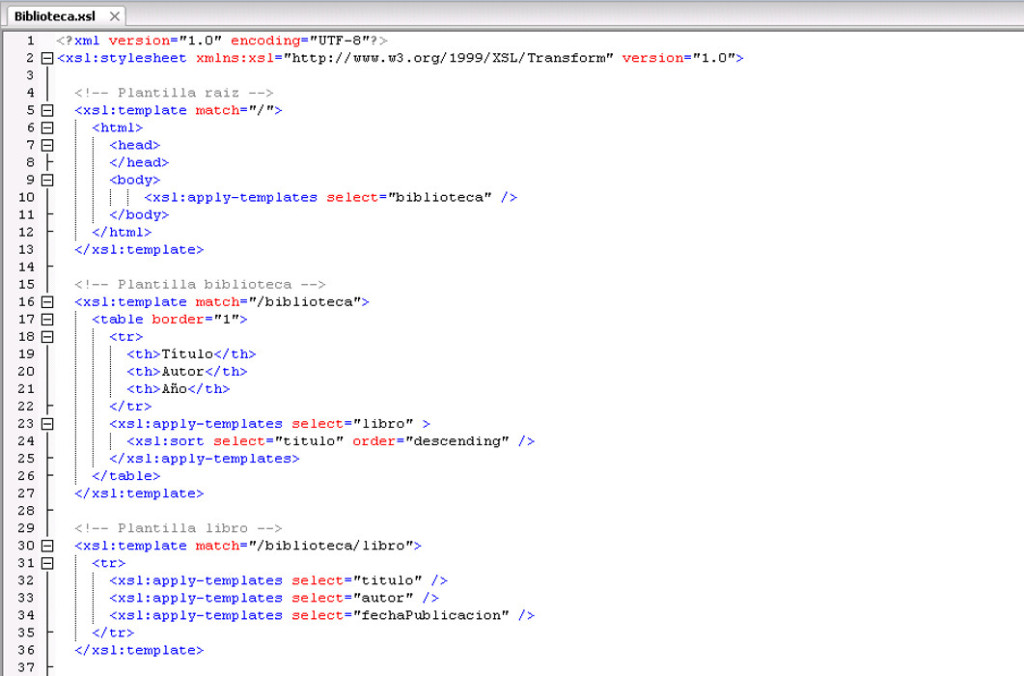Click the namespace URL on line 2
Screen dimensions: 1024x676
[449, 58]
